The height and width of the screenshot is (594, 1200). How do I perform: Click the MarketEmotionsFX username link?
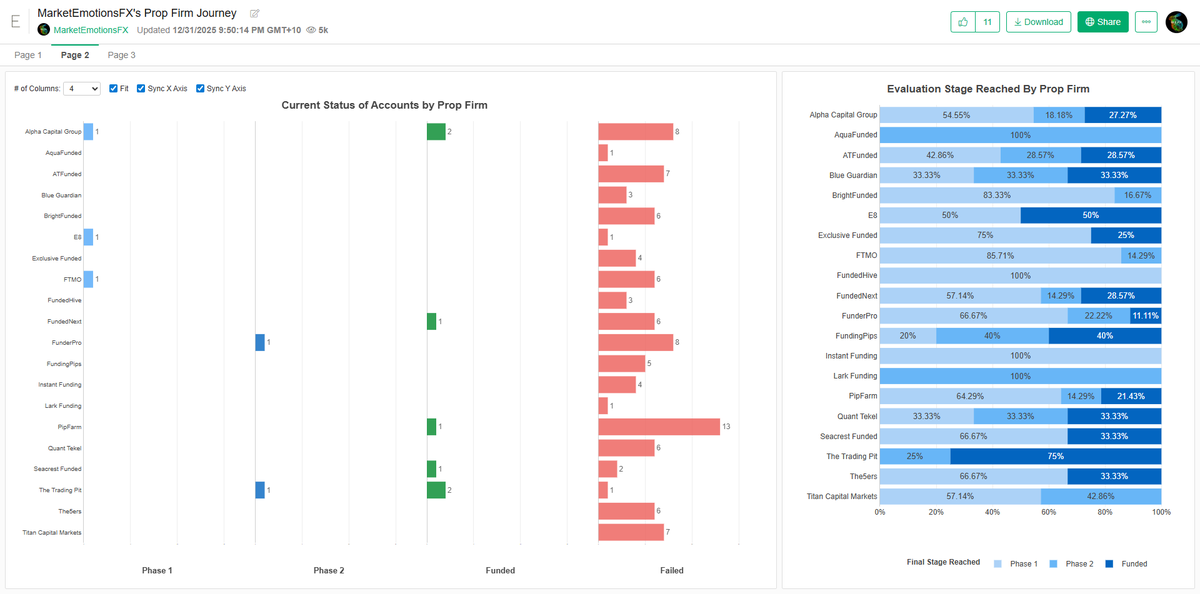click(88, 30)
